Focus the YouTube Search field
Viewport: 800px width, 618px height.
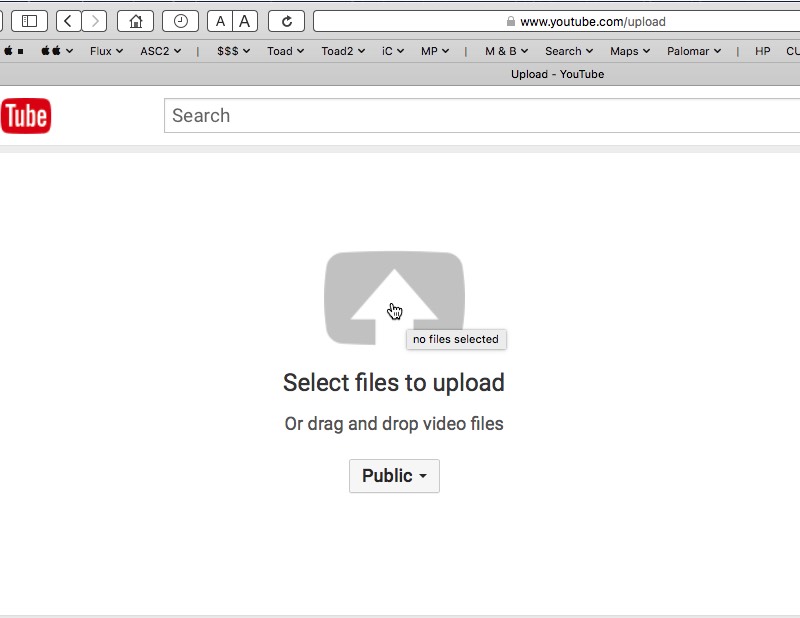pyautogui.click(x=482, y=116)
